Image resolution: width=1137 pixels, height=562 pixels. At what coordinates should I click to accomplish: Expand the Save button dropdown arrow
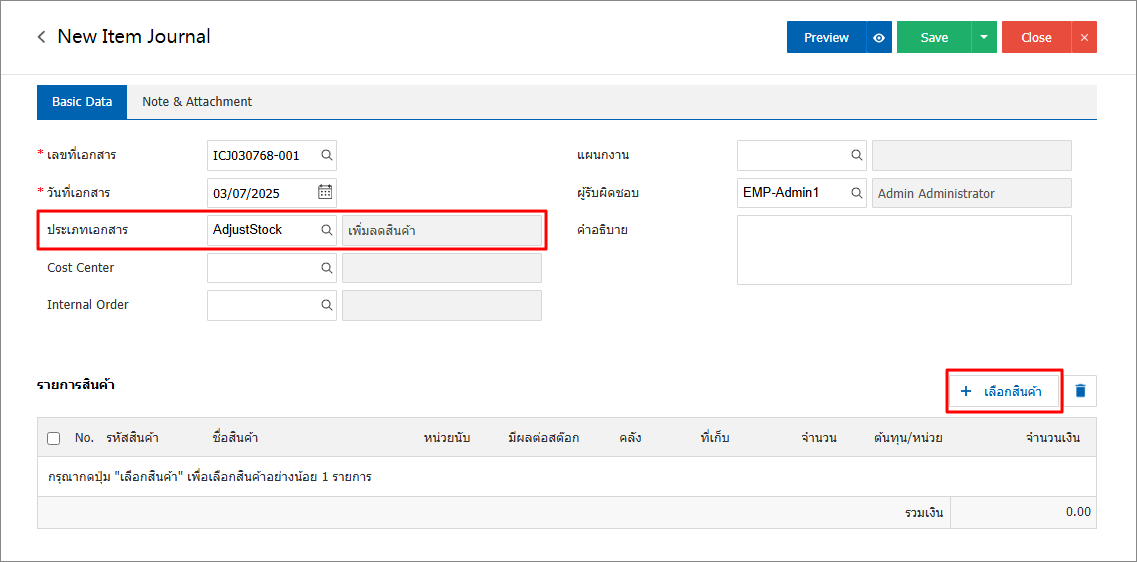click(984, 37)
